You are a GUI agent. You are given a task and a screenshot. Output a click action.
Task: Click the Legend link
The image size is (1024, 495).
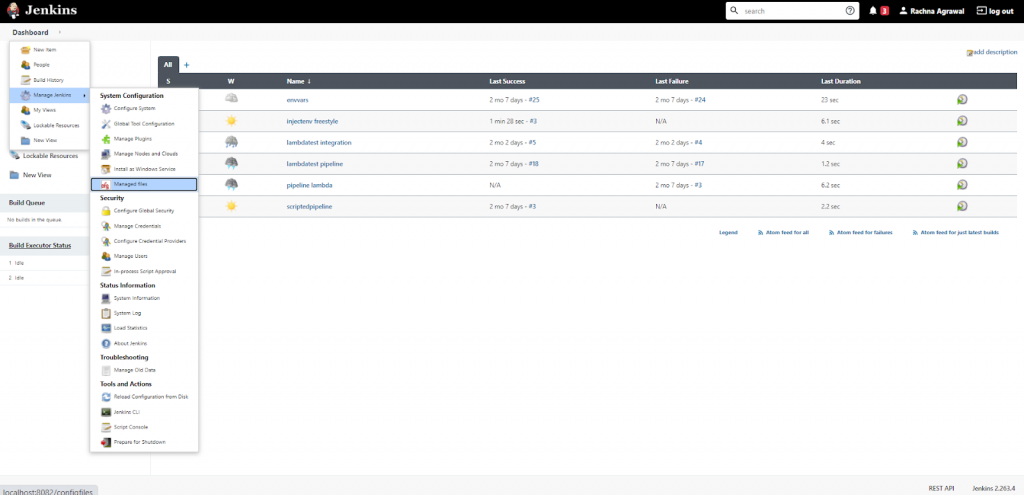(x=728, y=232)
